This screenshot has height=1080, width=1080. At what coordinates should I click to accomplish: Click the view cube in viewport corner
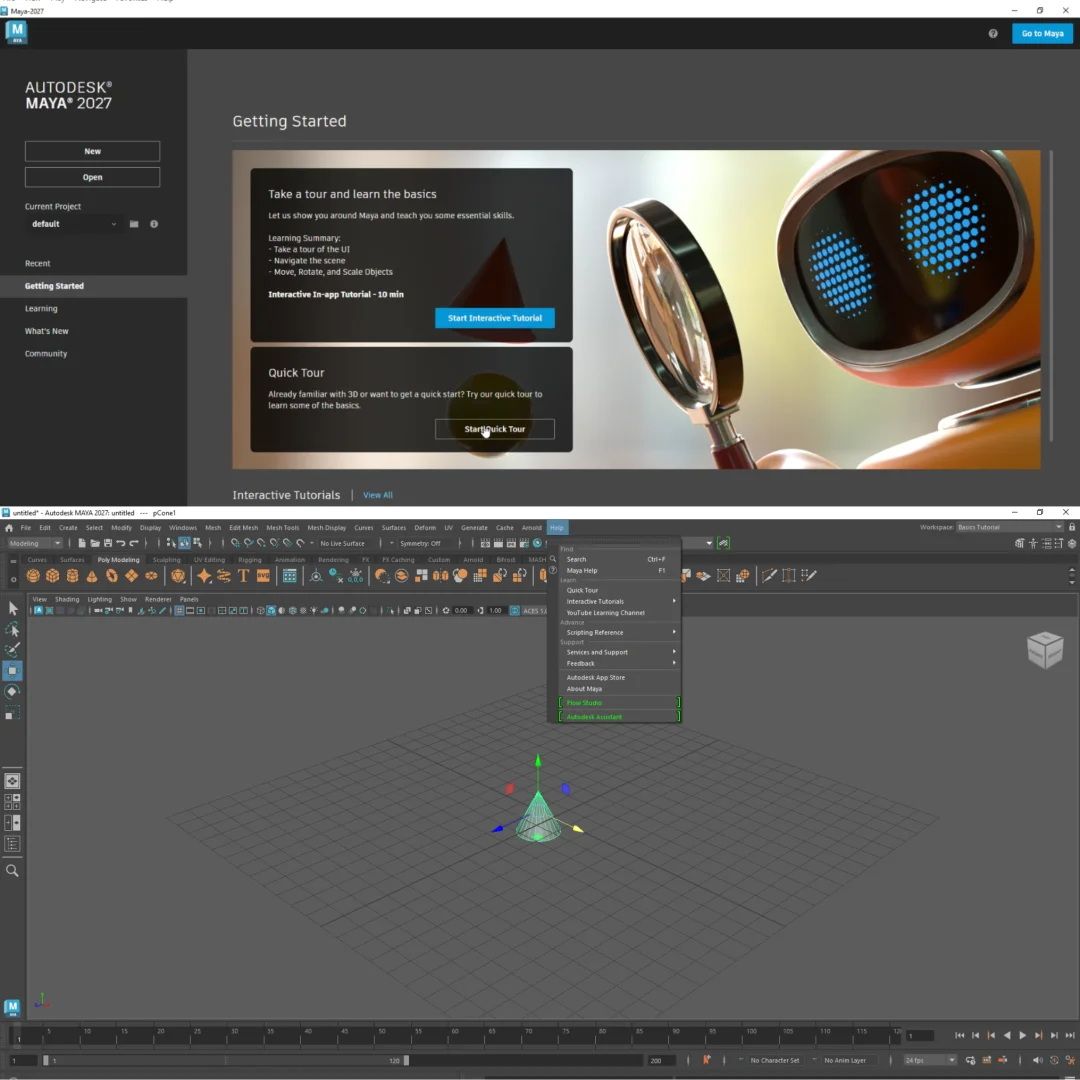(1045, 650)
